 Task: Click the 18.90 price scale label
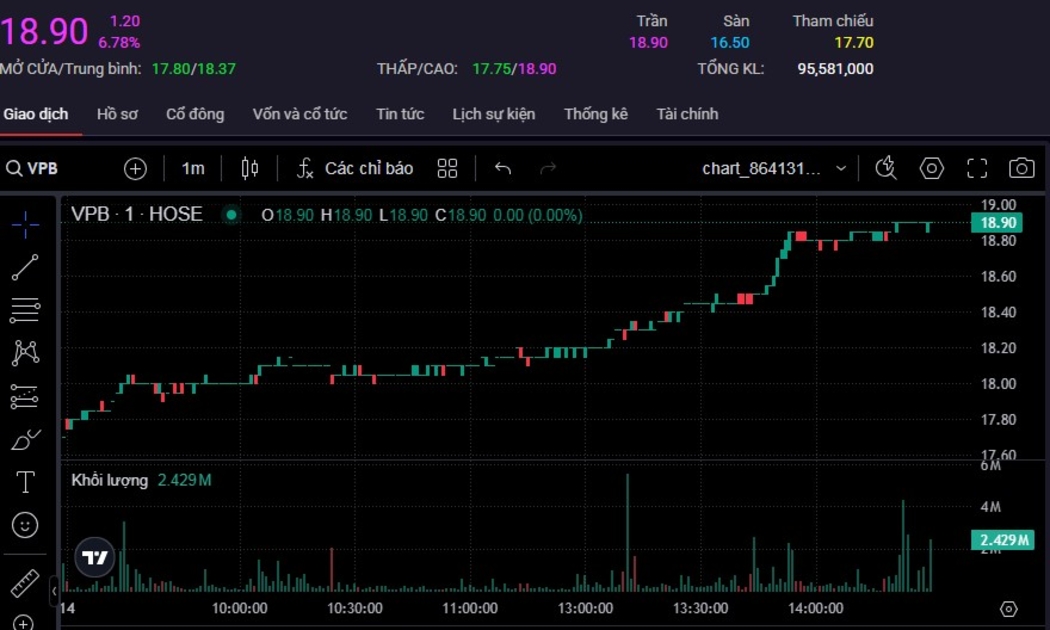[x=1000, y=223]
